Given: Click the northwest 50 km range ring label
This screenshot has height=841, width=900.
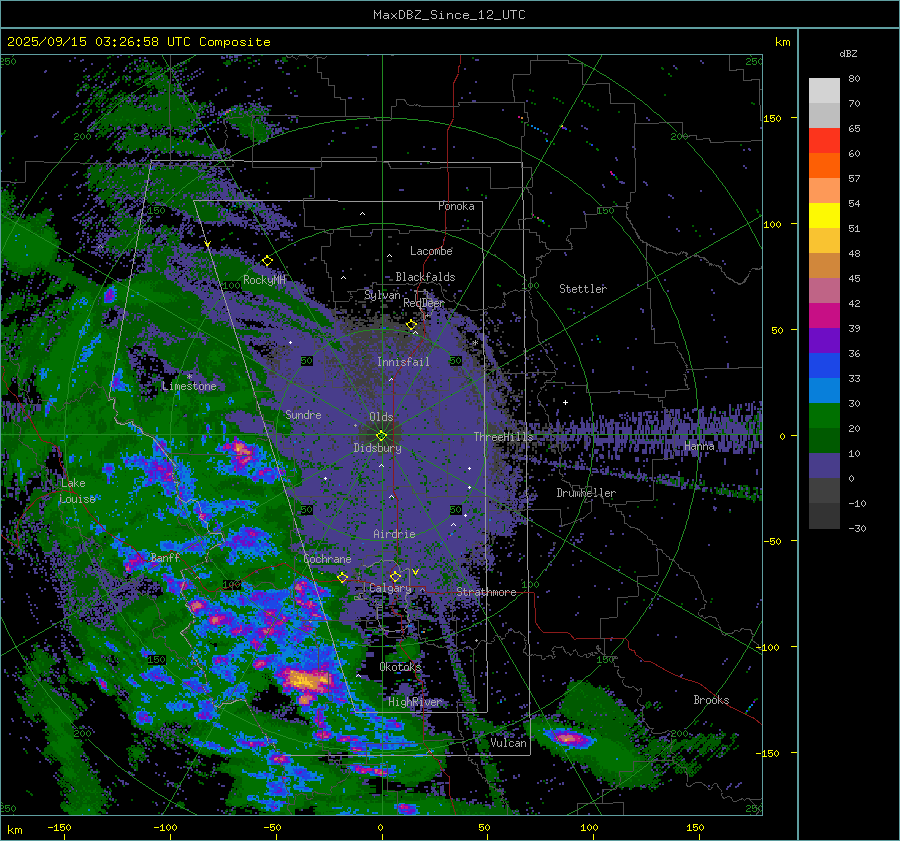Looking at the screenshot, I should 307,361.
